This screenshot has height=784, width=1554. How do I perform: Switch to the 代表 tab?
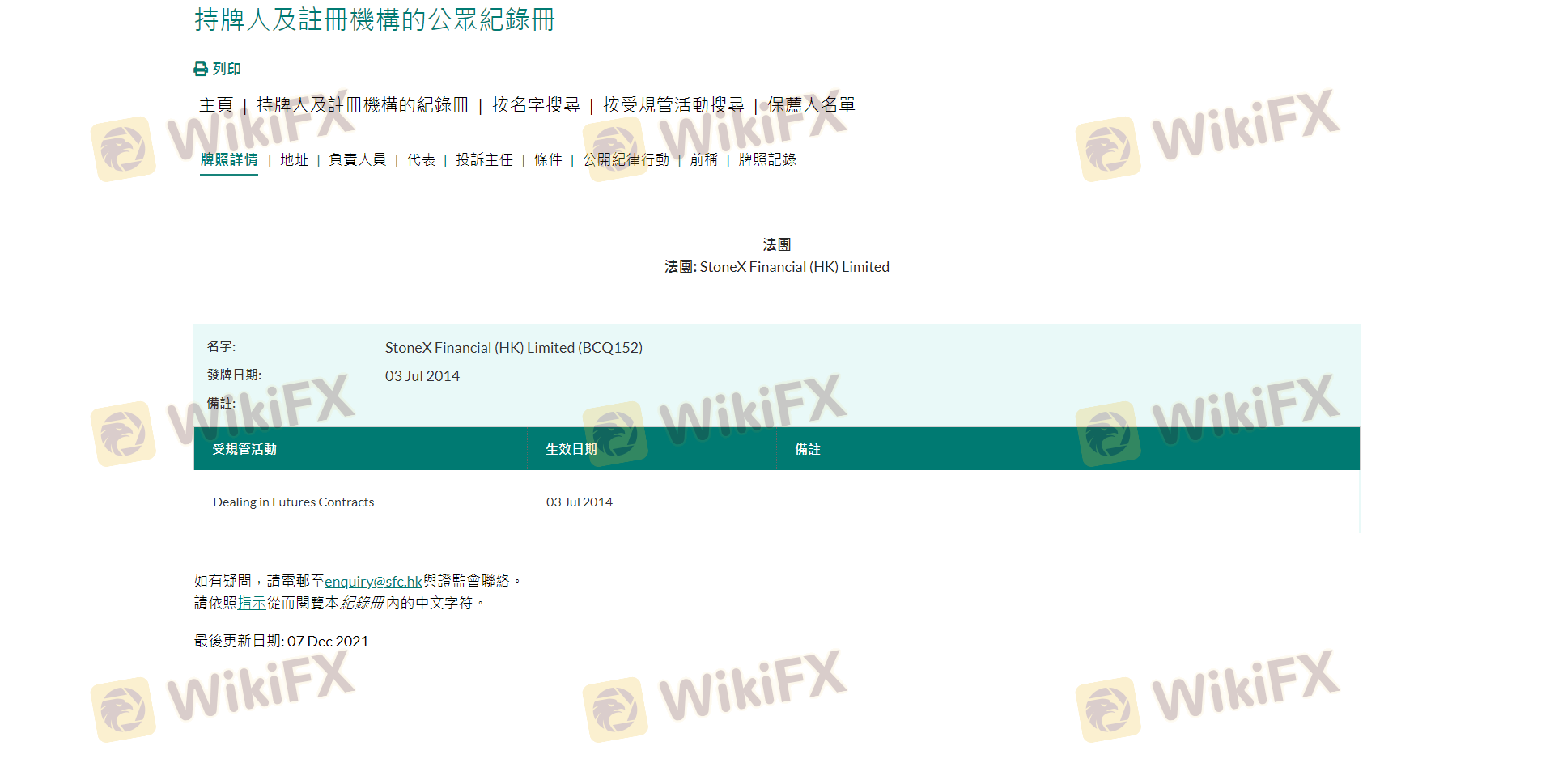421,160
